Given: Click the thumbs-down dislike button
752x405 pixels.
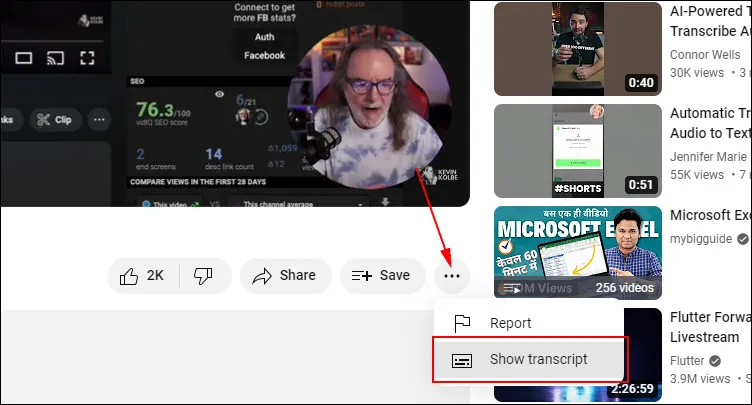Looking at the screenshot, I should pyautogui.click(x=204, y=276).
